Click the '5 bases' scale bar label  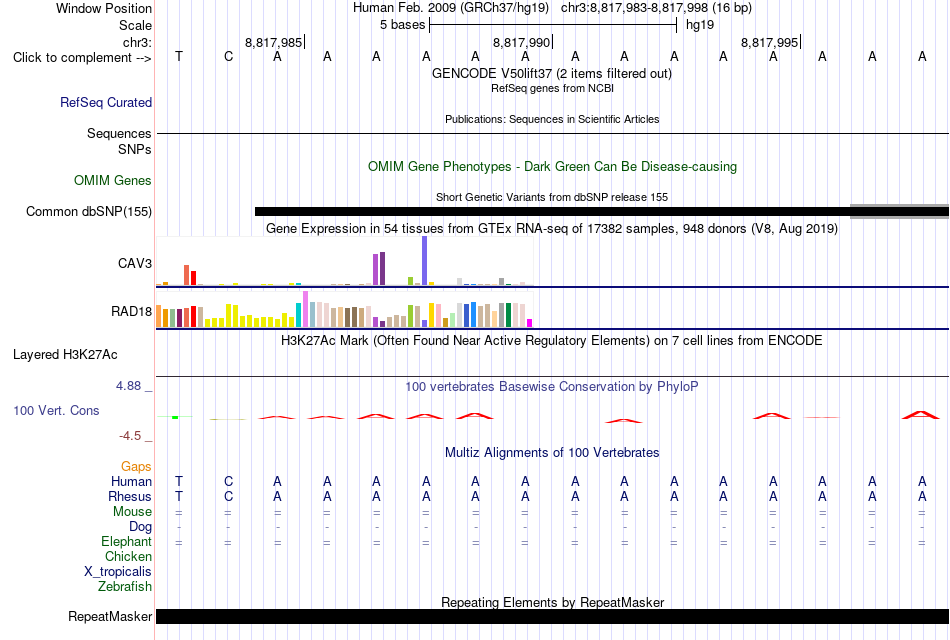[x=402, y=25]
